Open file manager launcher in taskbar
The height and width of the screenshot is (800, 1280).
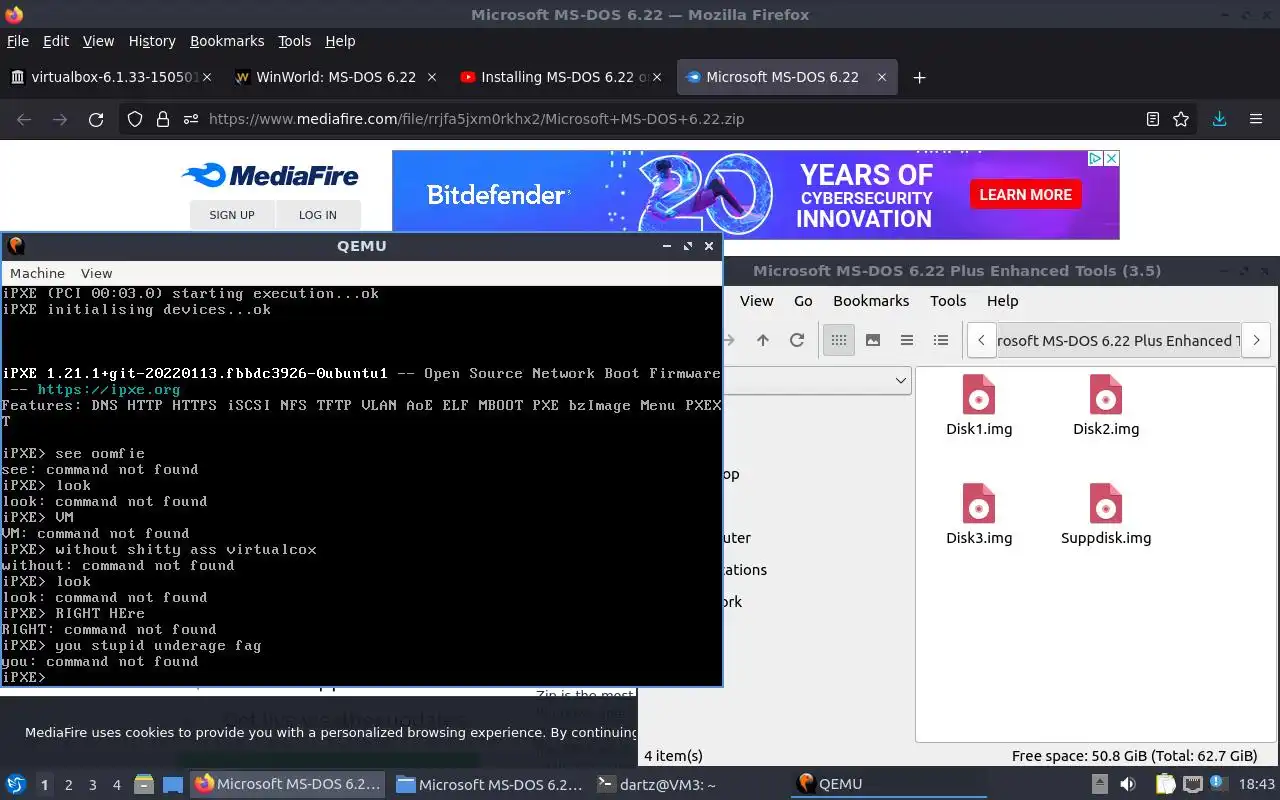(x=143, y=784)
